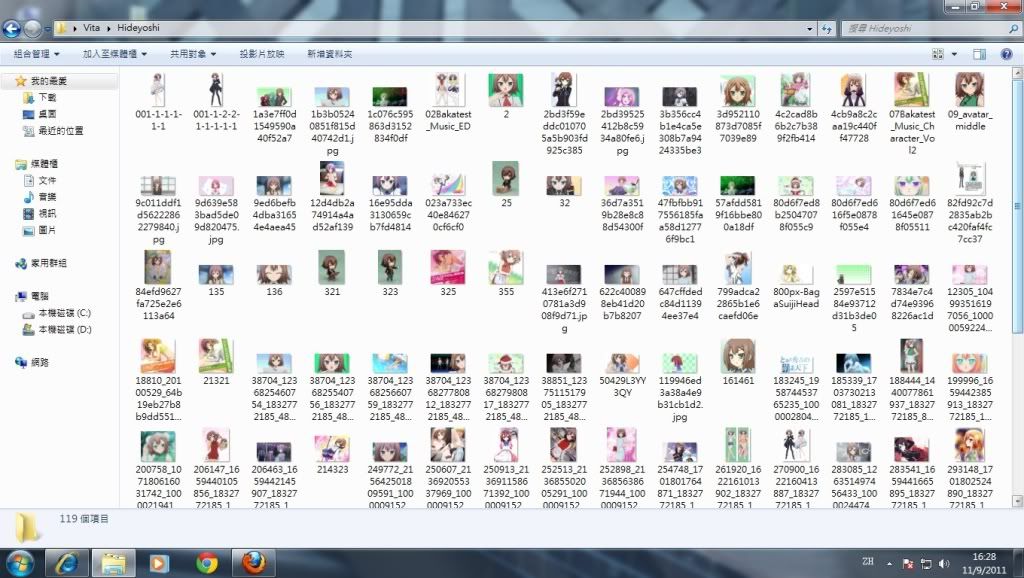Show hidden tray icons arrow

[x=889, y=563]
